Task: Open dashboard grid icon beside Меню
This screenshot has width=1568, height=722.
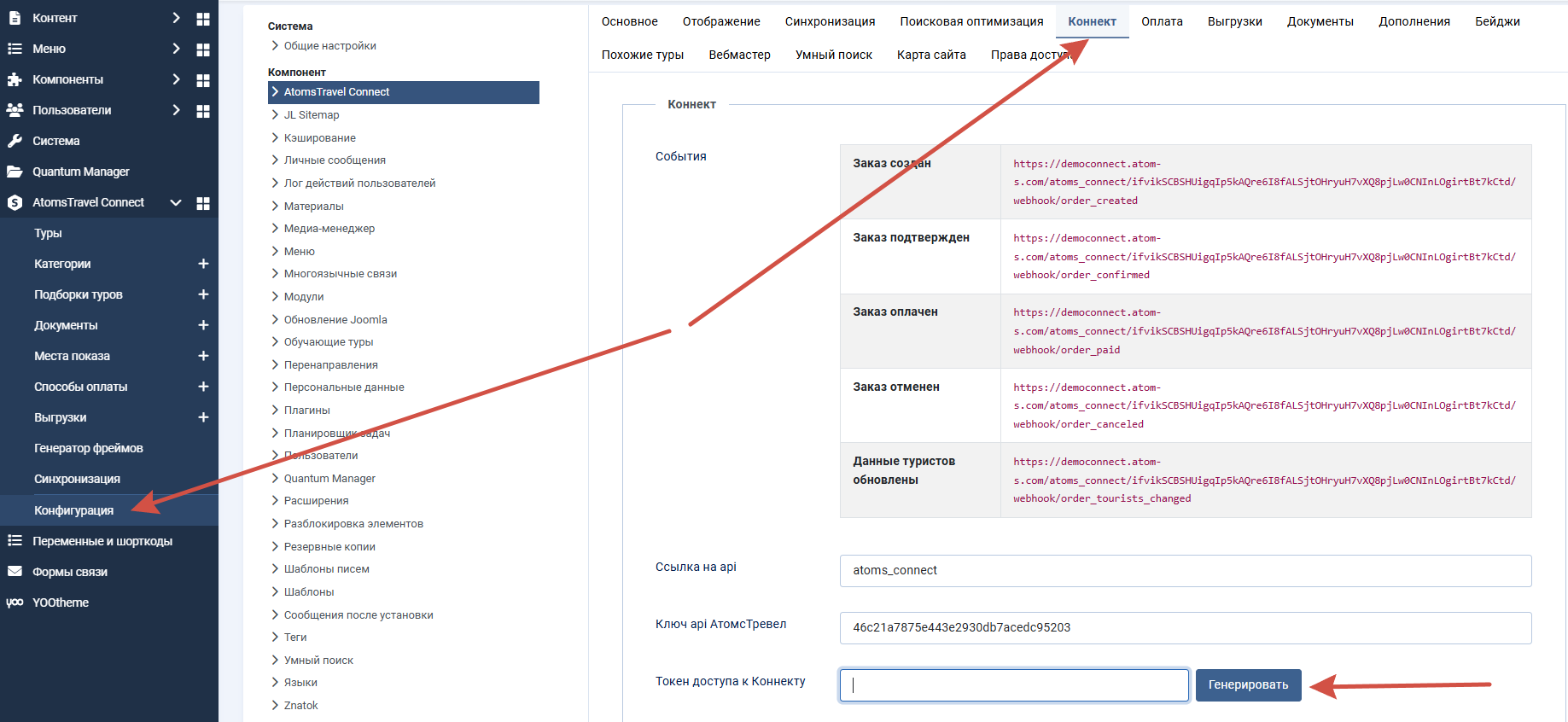Action: point(203,49)
